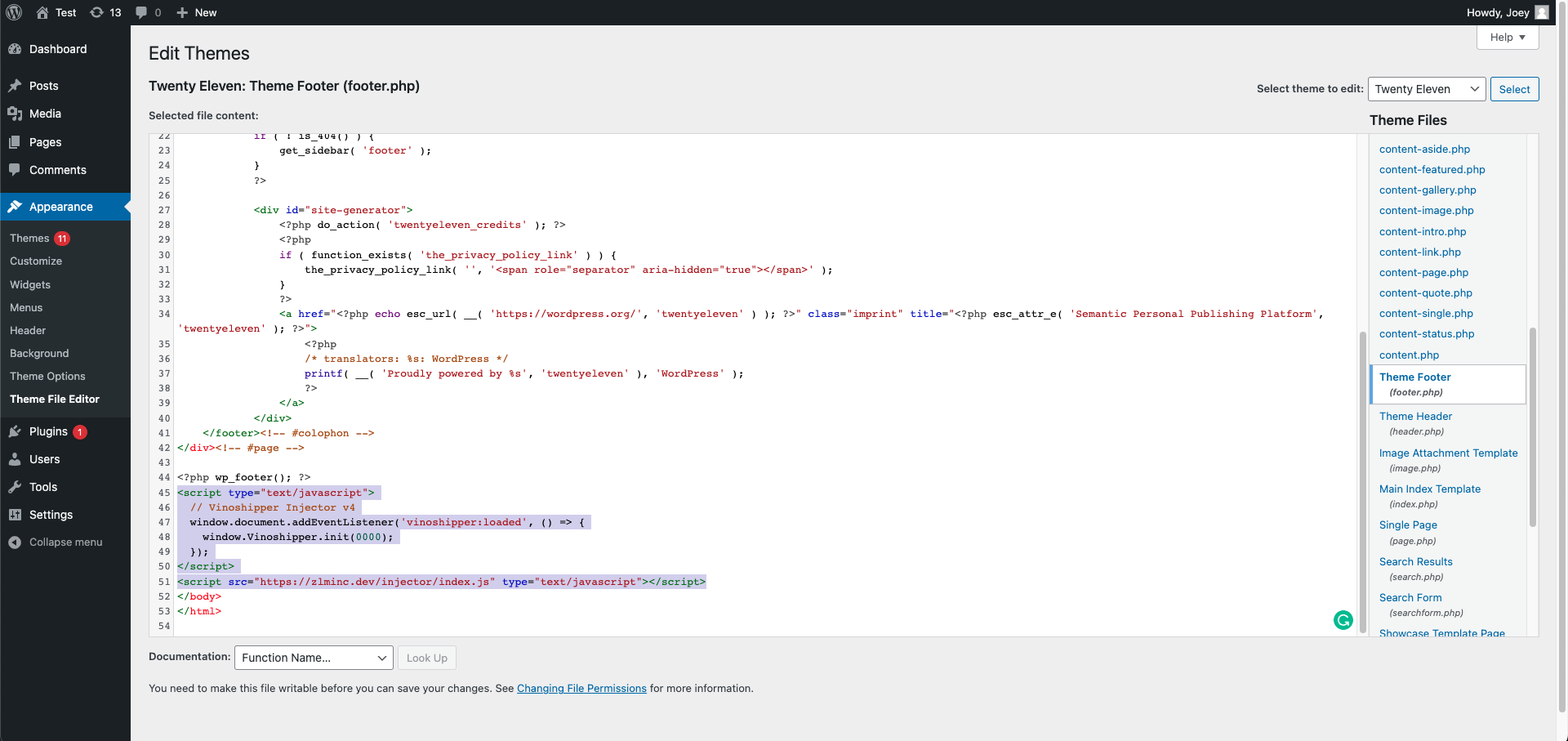Click the Users person icon
The height and width of the screenshot is (741, 1568).
click(15, 459)
